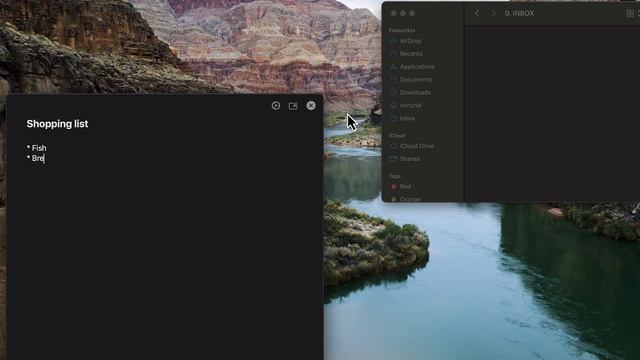This screenshot has width=640, height=360.
Task: Open Shared in the Finder sidebar
Action: pos(410,159)
